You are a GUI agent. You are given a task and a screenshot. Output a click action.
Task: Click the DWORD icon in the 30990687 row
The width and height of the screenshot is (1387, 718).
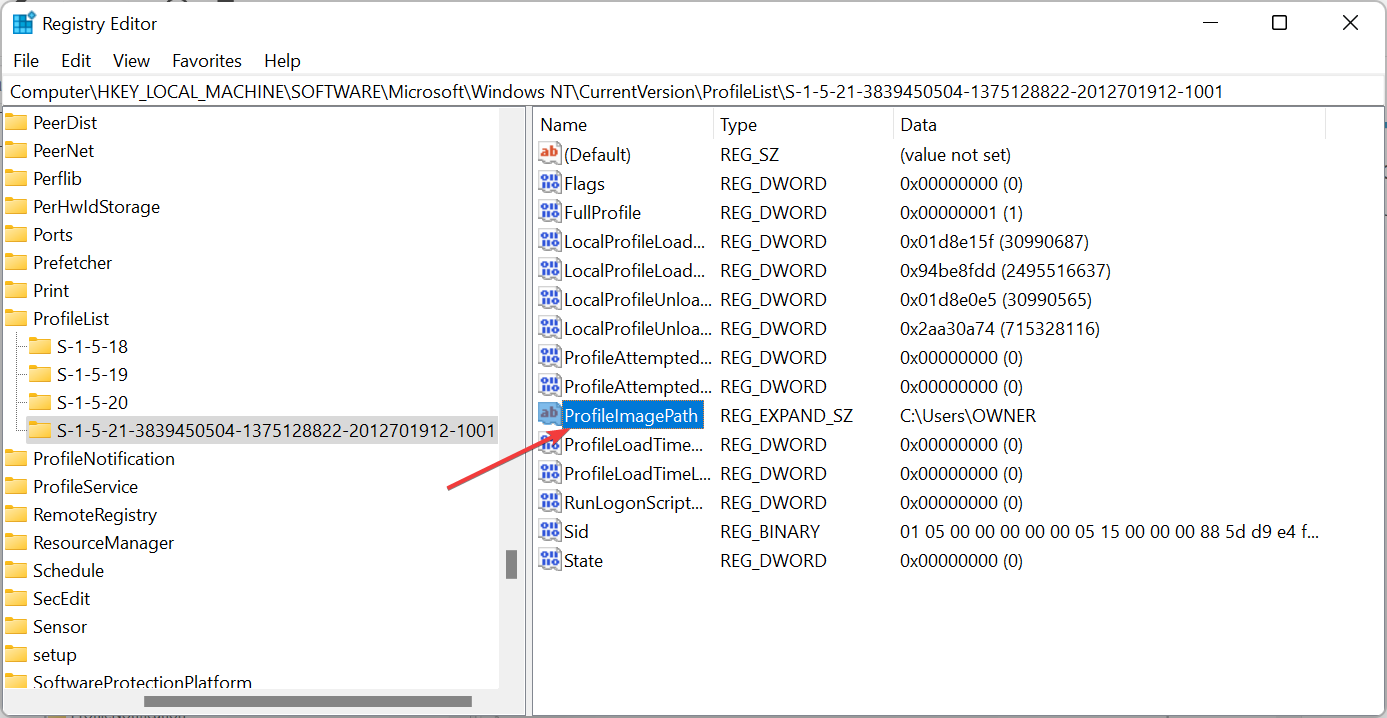coord(550,241)
